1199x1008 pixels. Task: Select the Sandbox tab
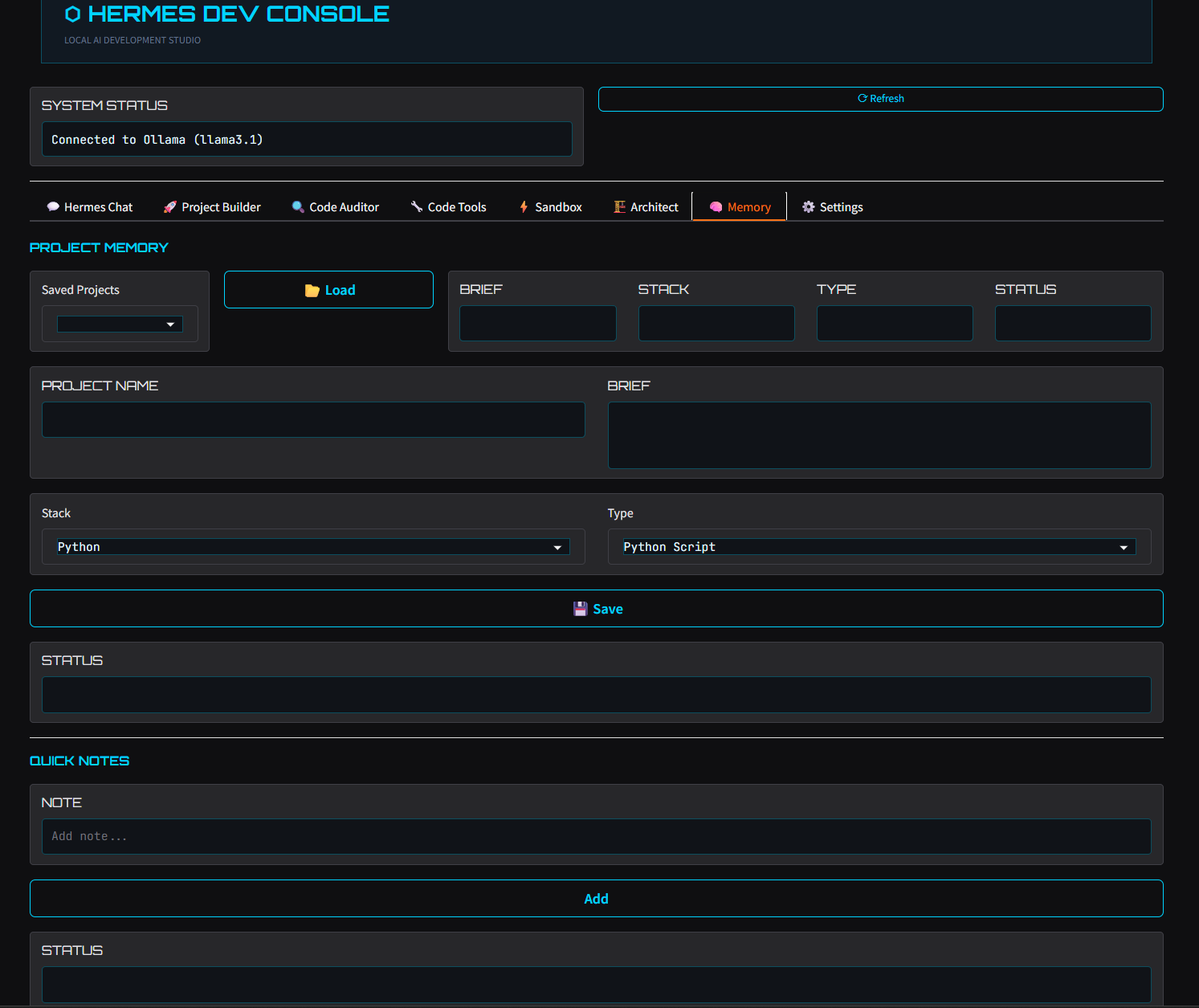(x=550, y=207)
